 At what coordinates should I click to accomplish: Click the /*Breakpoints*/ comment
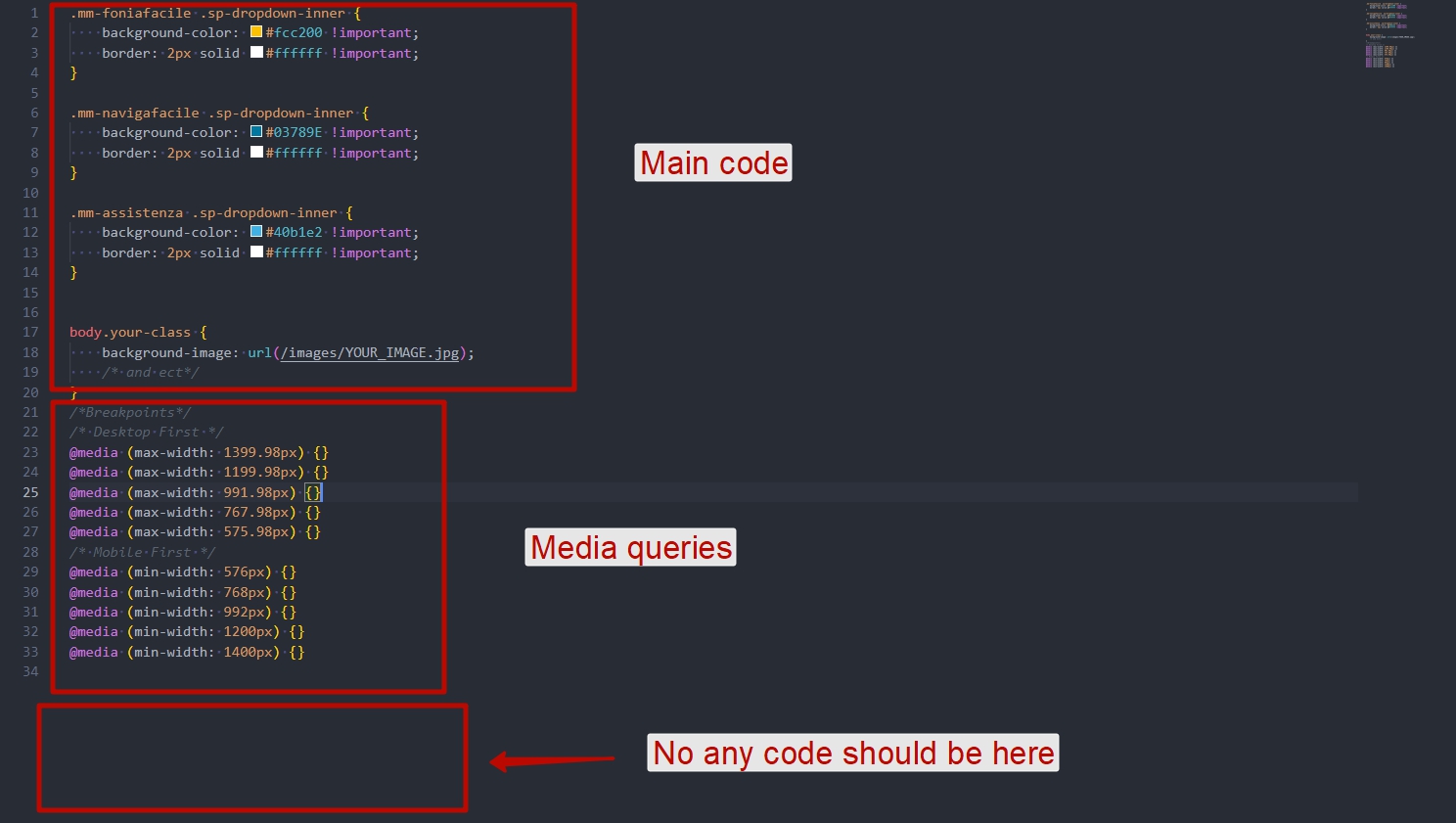130,413
